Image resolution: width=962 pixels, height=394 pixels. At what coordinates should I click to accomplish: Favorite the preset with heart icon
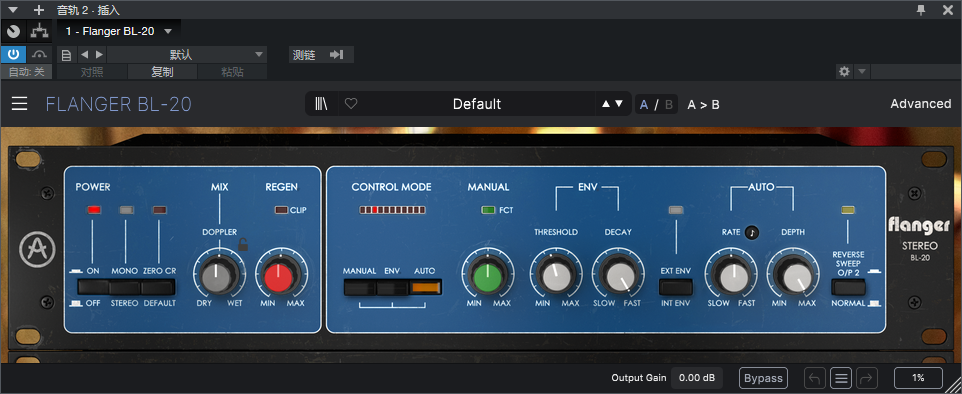click(x=350, y=104)
